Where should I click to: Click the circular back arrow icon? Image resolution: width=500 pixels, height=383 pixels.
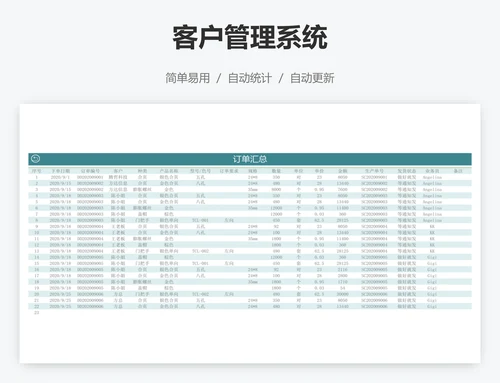(x=35, y=159)
